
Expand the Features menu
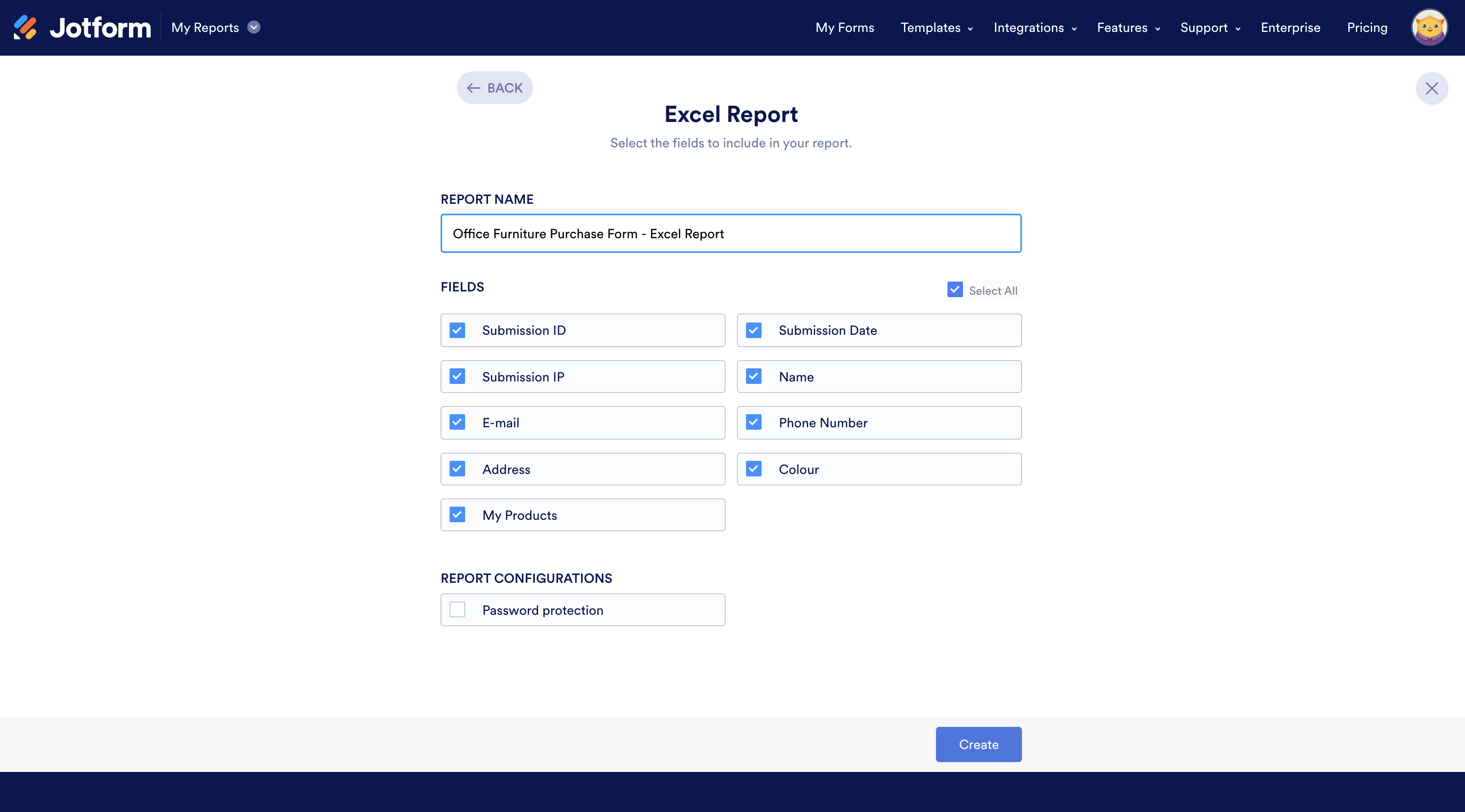tap(1128, 27)
